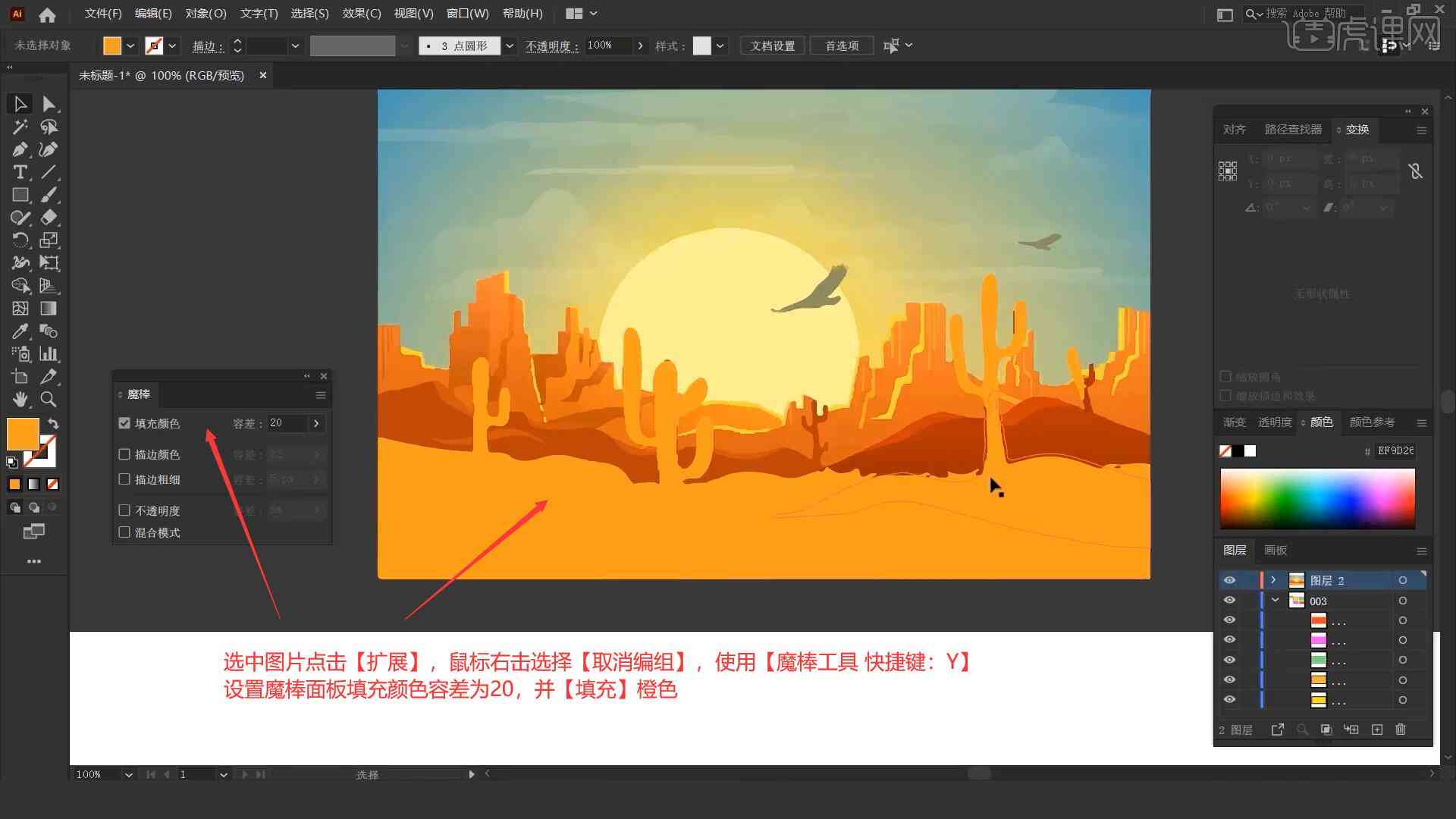Enable 填充颜色 checkbox in Magic Wand
This screenshot has height=819, width=1456.
[126, 423]
